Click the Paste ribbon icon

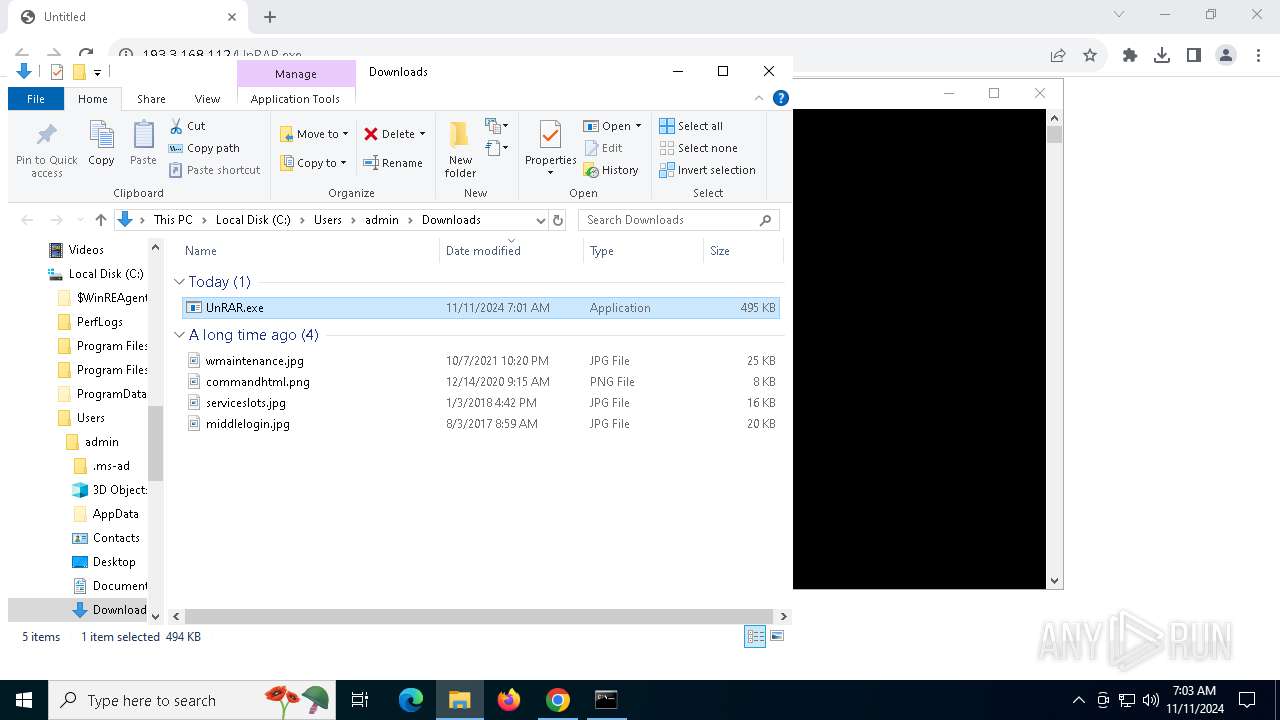tap(143, 143)
